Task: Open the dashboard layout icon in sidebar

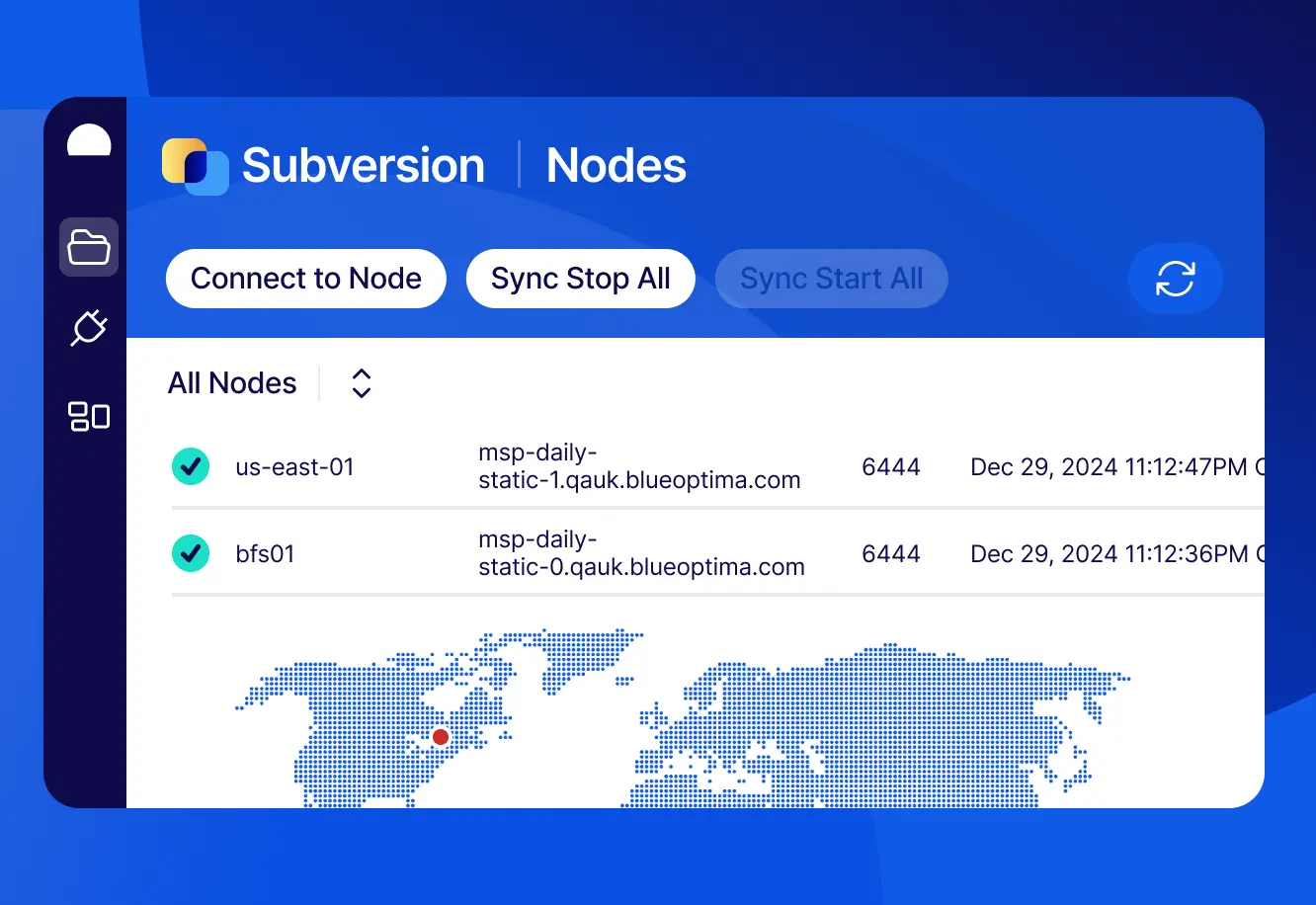Action: click(x=89, y=416)
